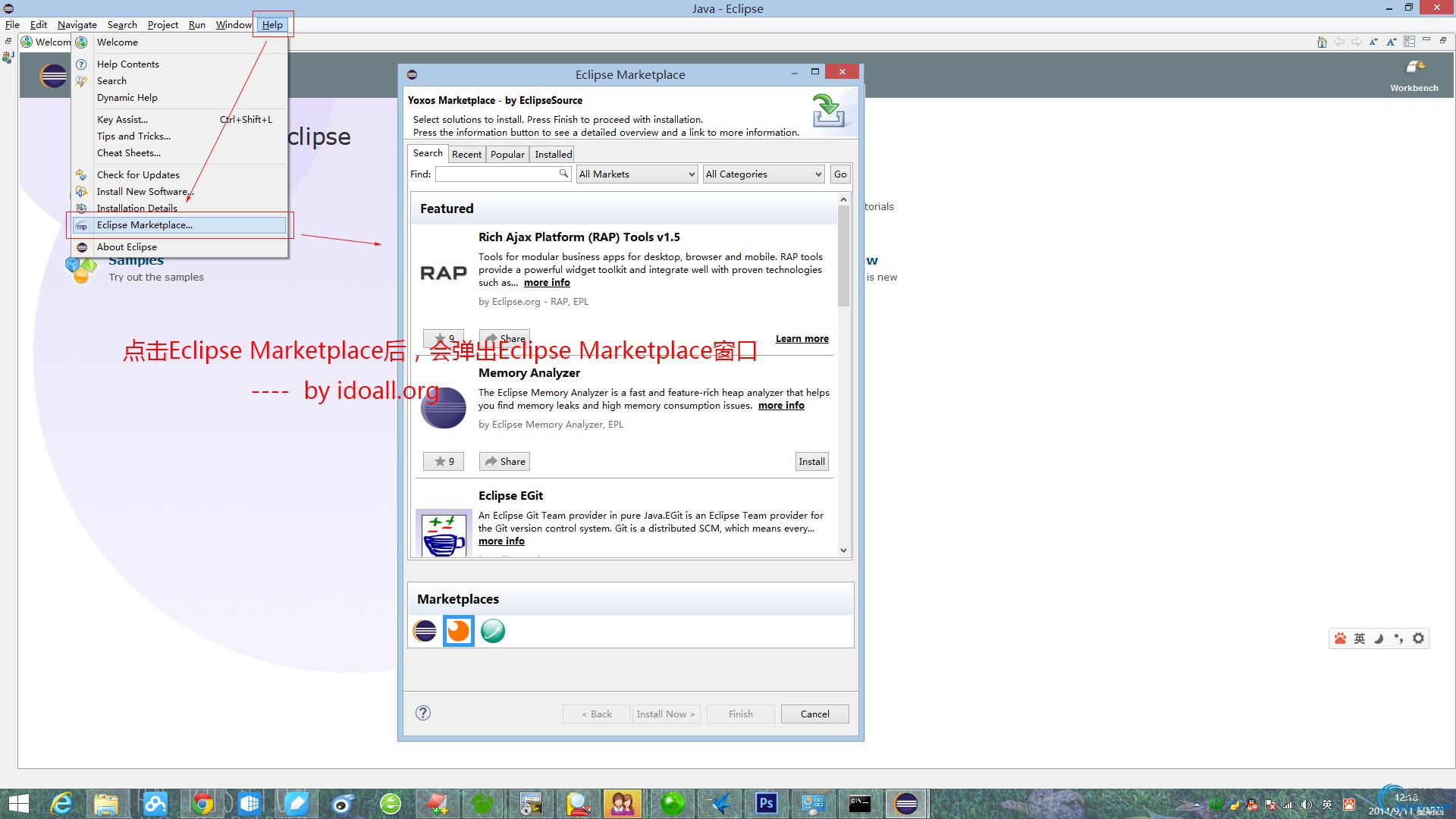Screen dimensions: 1456x819
Task: Click the Cancel button
Action: [814, 714]
